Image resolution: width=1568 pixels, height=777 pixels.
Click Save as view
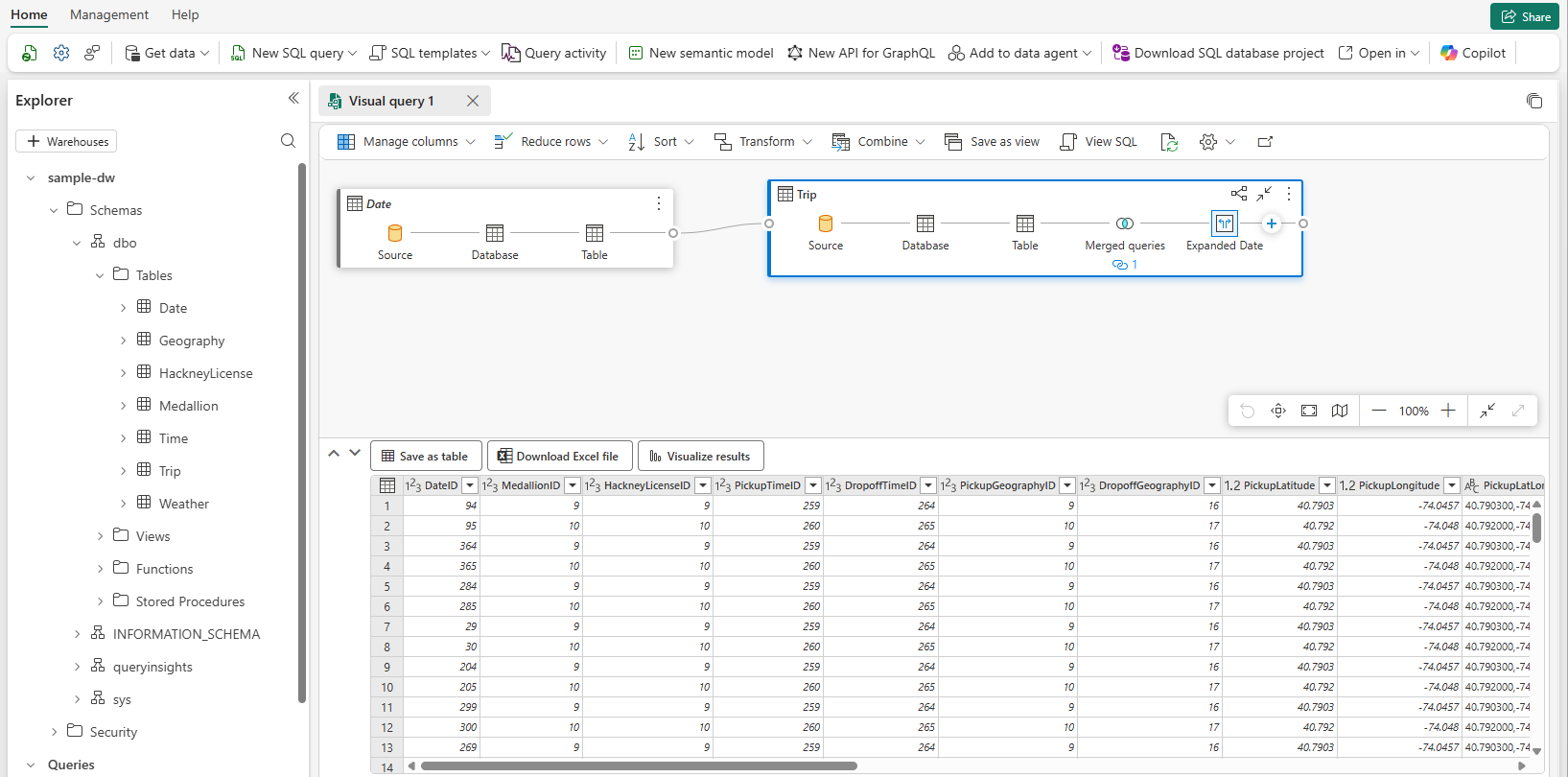993,142
